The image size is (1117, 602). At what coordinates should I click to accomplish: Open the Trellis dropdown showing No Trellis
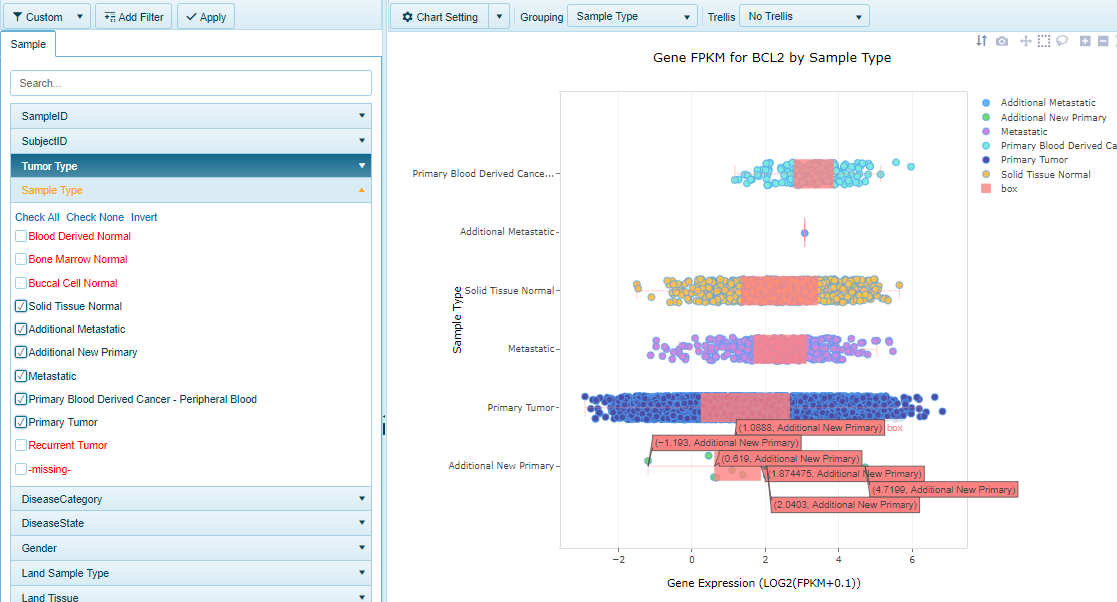[804, 17]
